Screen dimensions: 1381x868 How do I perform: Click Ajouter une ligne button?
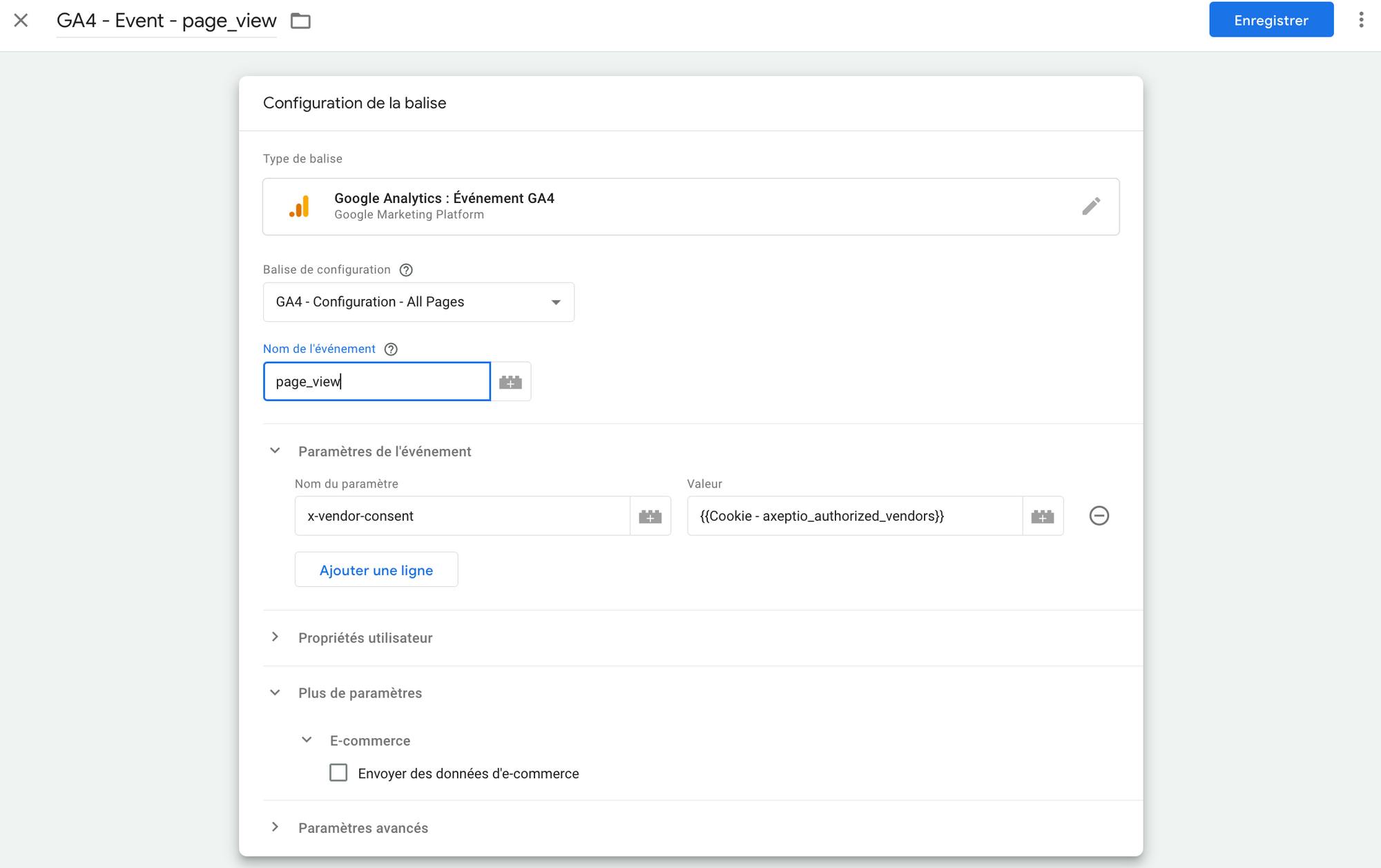(376, 570)
